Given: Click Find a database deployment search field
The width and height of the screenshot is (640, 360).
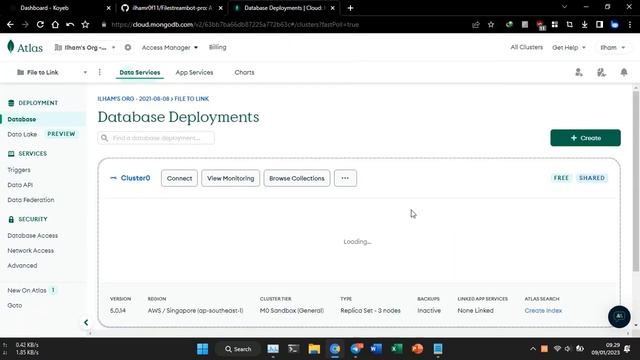Looking at the screenshot, I should coord(156,138).
